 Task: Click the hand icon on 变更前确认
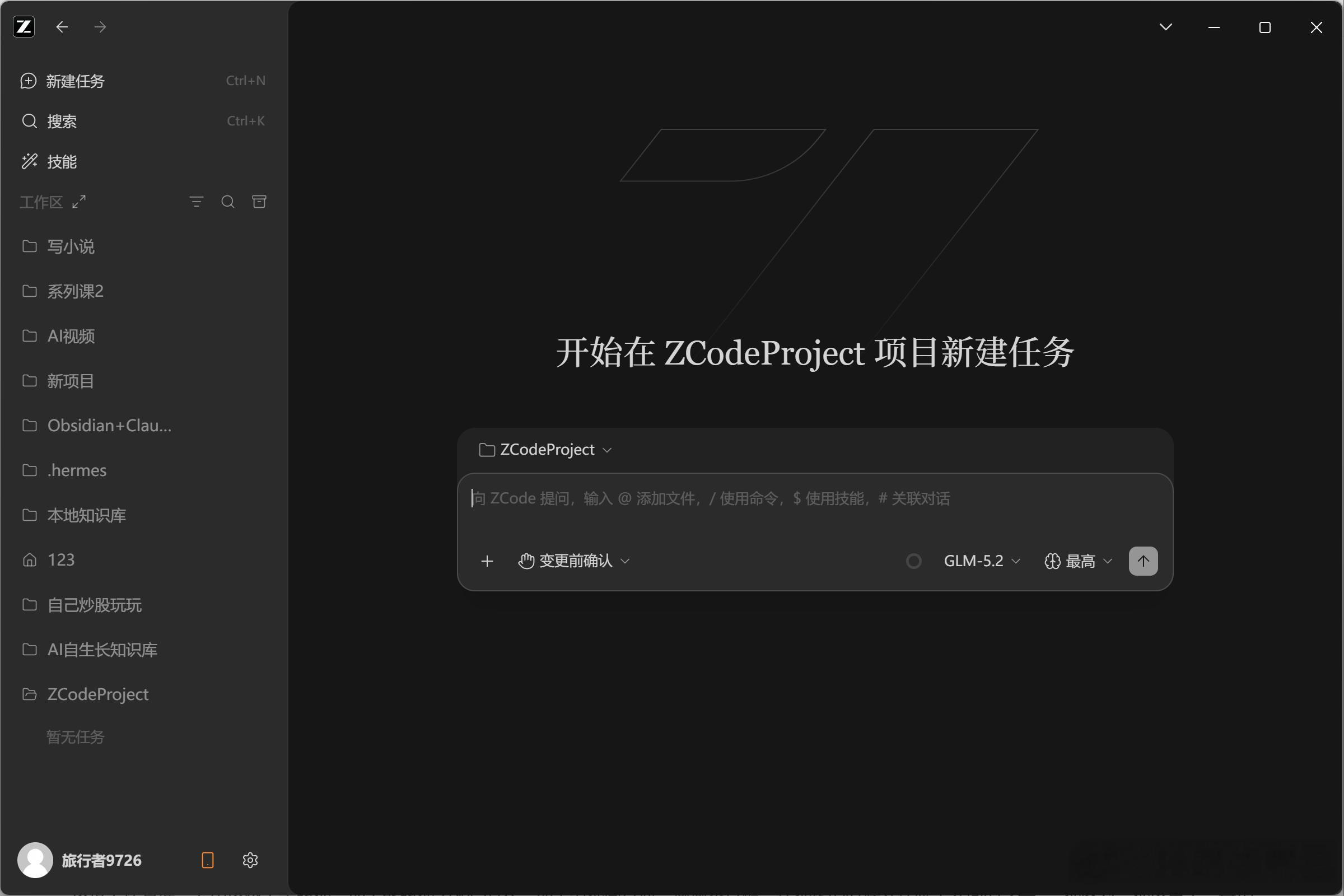[526, 561]
